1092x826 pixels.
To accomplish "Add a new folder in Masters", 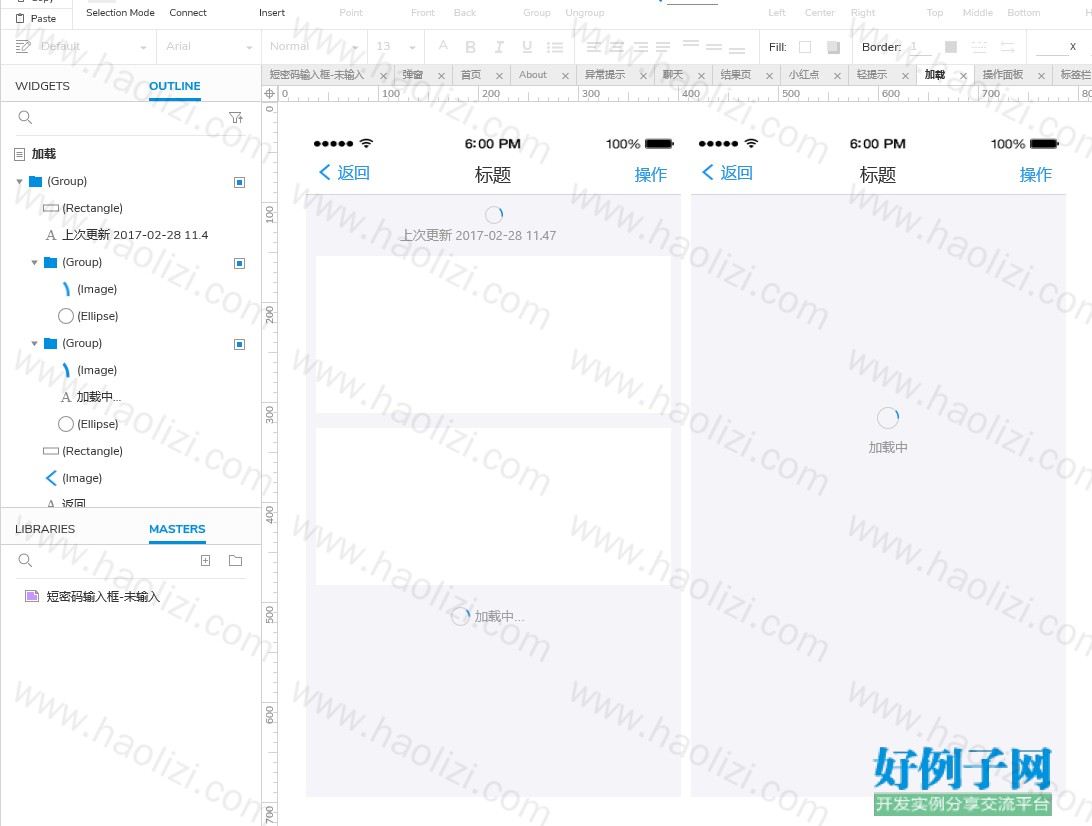I will click(x=235, y=561).
